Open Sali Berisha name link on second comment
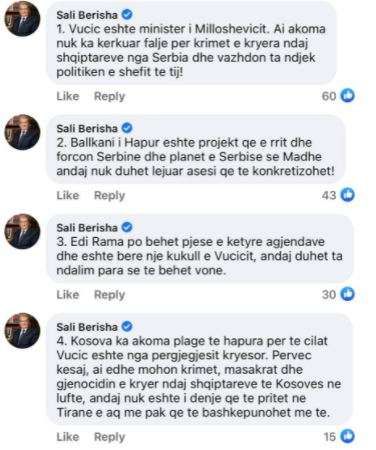Image resolution: width=376 pixels, height=450 pixels. [87, 128]
